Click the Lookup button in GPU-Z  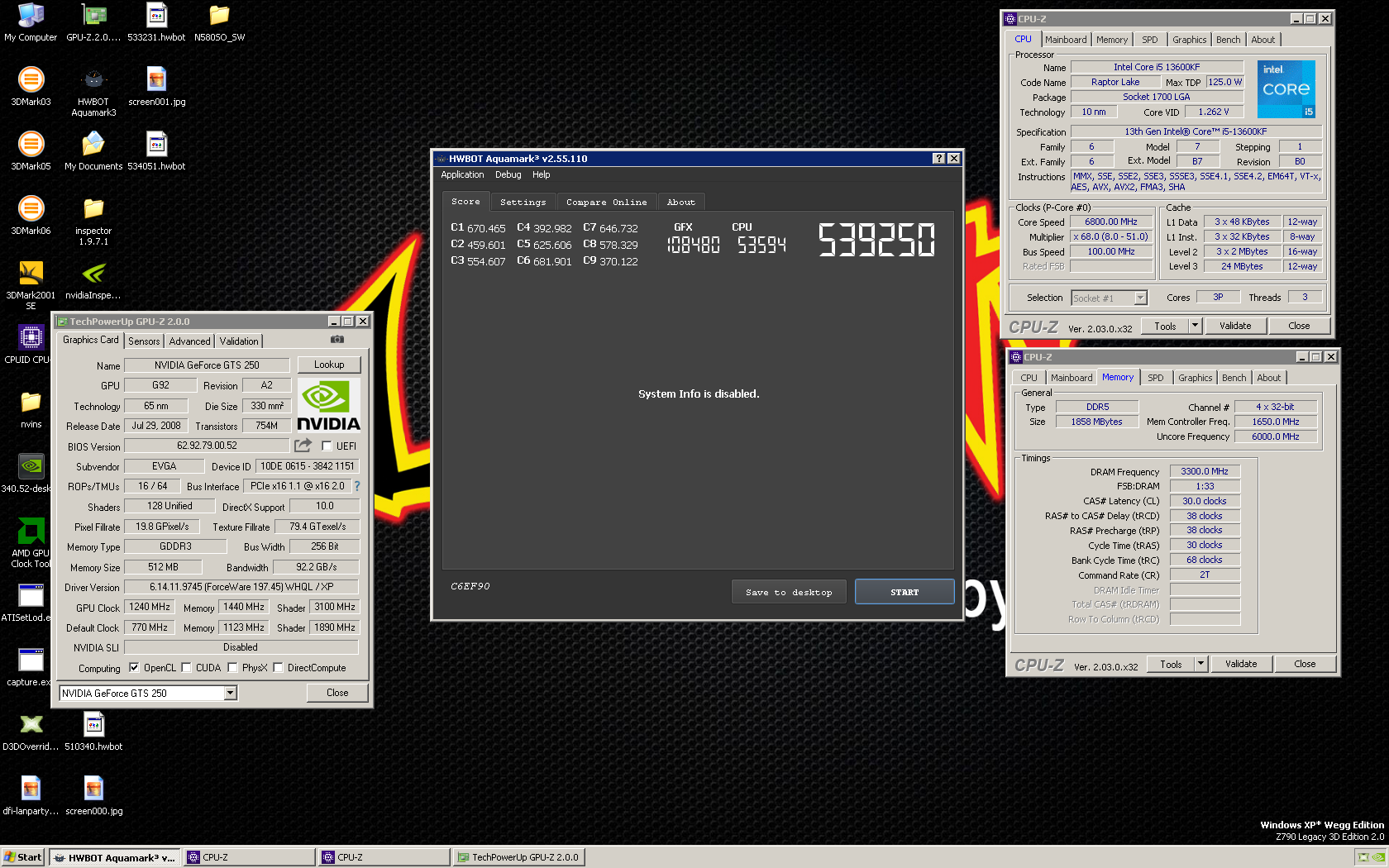(329, 365)
